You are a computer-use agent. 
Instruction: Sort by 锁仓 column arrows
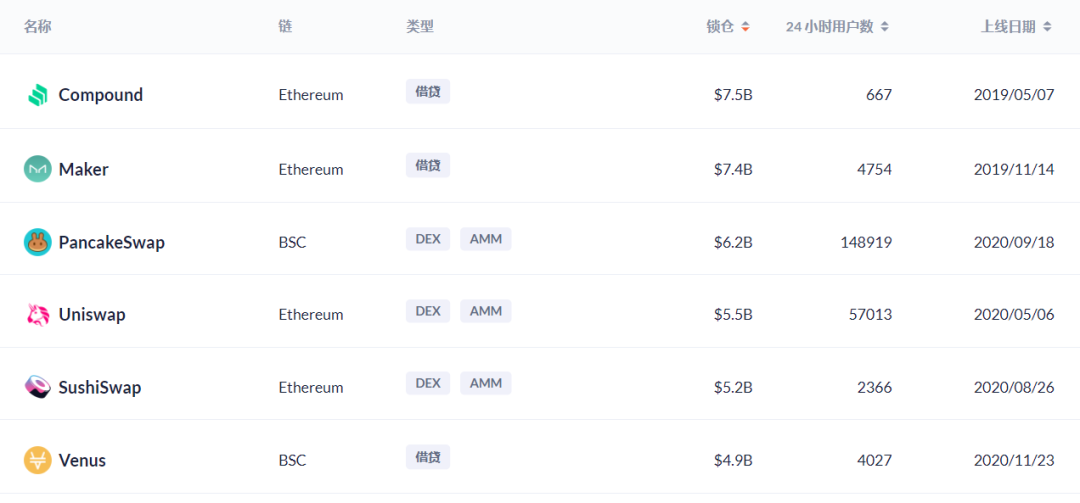click(745, 27)
